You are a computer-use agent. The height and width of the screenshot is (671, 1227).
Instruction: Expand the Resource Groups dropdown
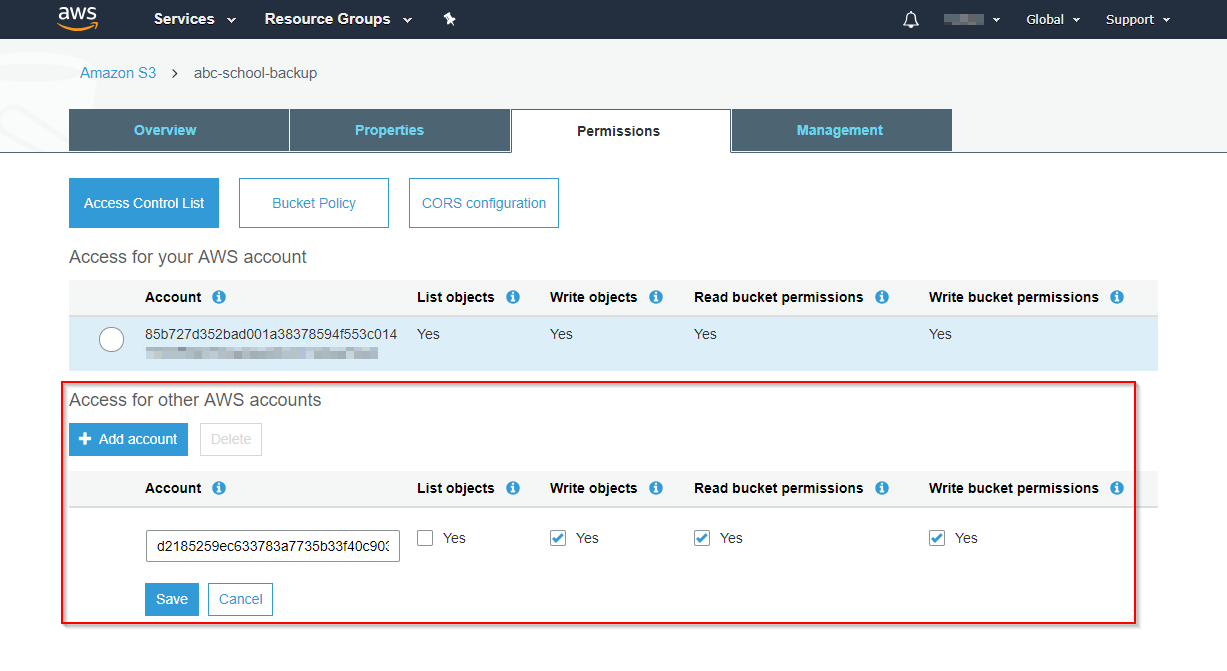coord(338,19)
